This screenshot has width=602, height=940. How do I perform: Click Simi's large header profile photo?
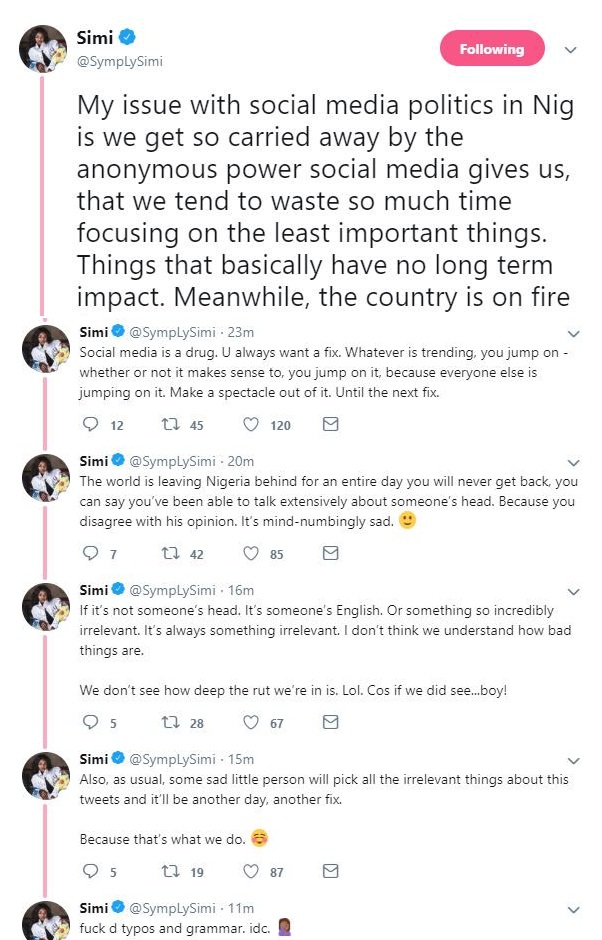tap(44, 49)
